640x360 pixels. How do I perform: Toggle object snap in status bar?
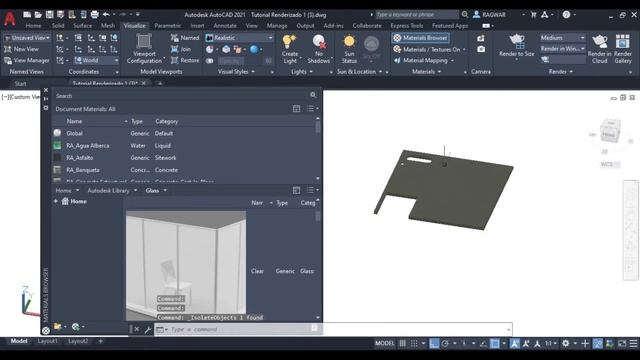coord(495,344)
